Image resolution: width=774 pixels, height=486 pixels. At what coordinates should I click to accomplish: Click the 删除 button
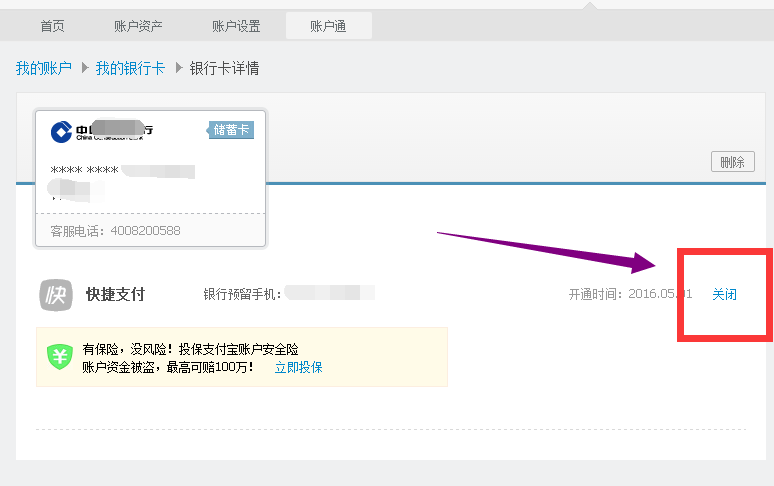click(x=733, y=162)
